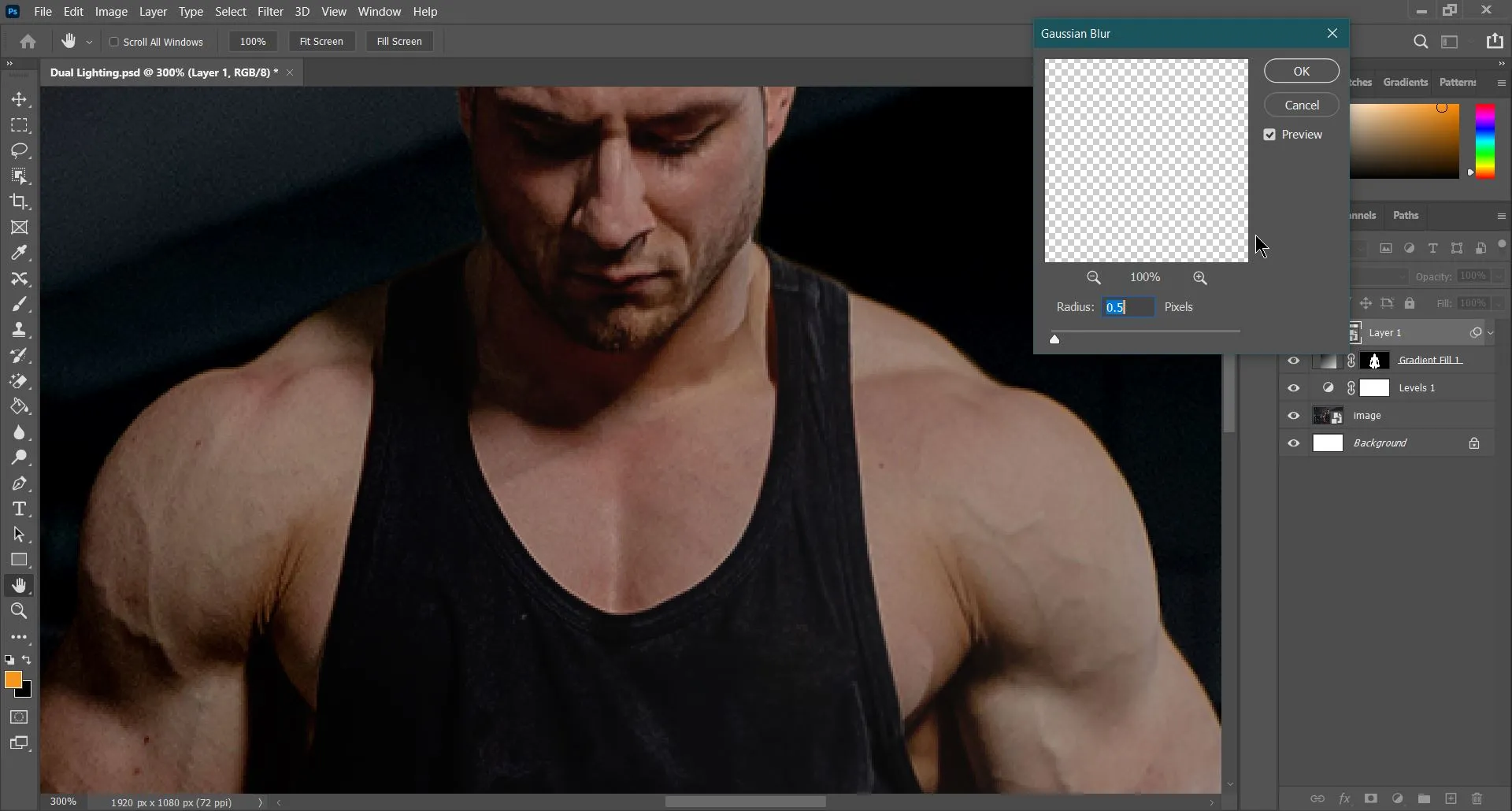1512x811 pixels.
Task: Select the Horizontal Type tool
Action: [x=20, y=509]
